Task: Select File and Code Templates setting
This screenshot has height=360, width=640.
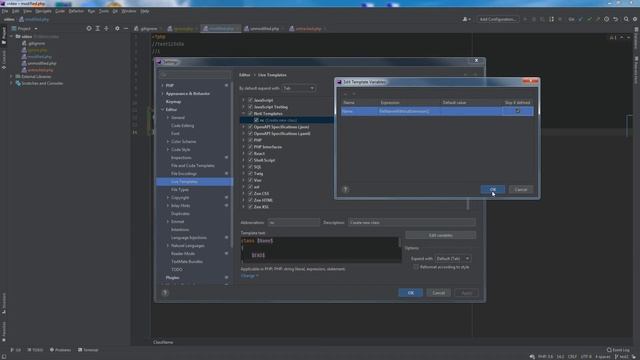Action: (x=193, y=166)
